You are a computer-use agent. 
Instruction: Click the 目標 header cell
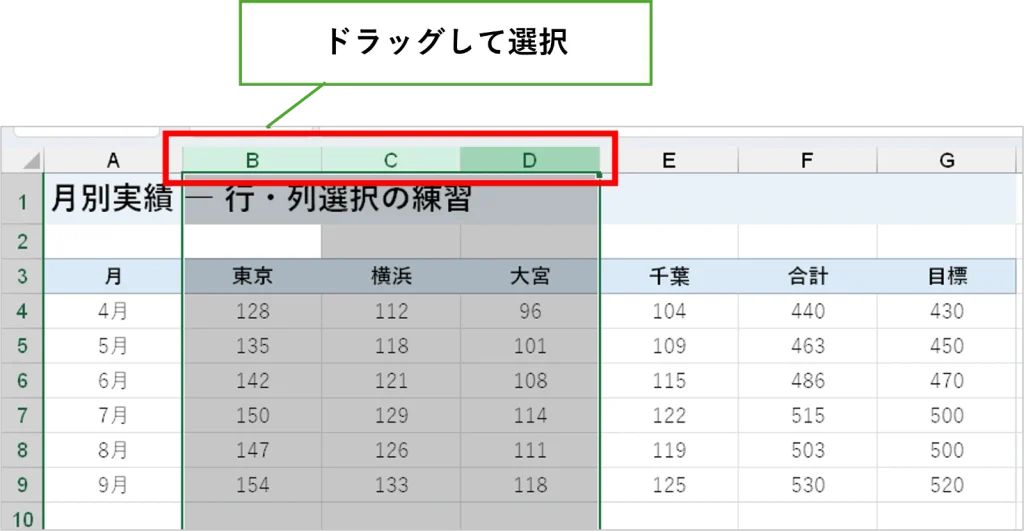(946, 276)
